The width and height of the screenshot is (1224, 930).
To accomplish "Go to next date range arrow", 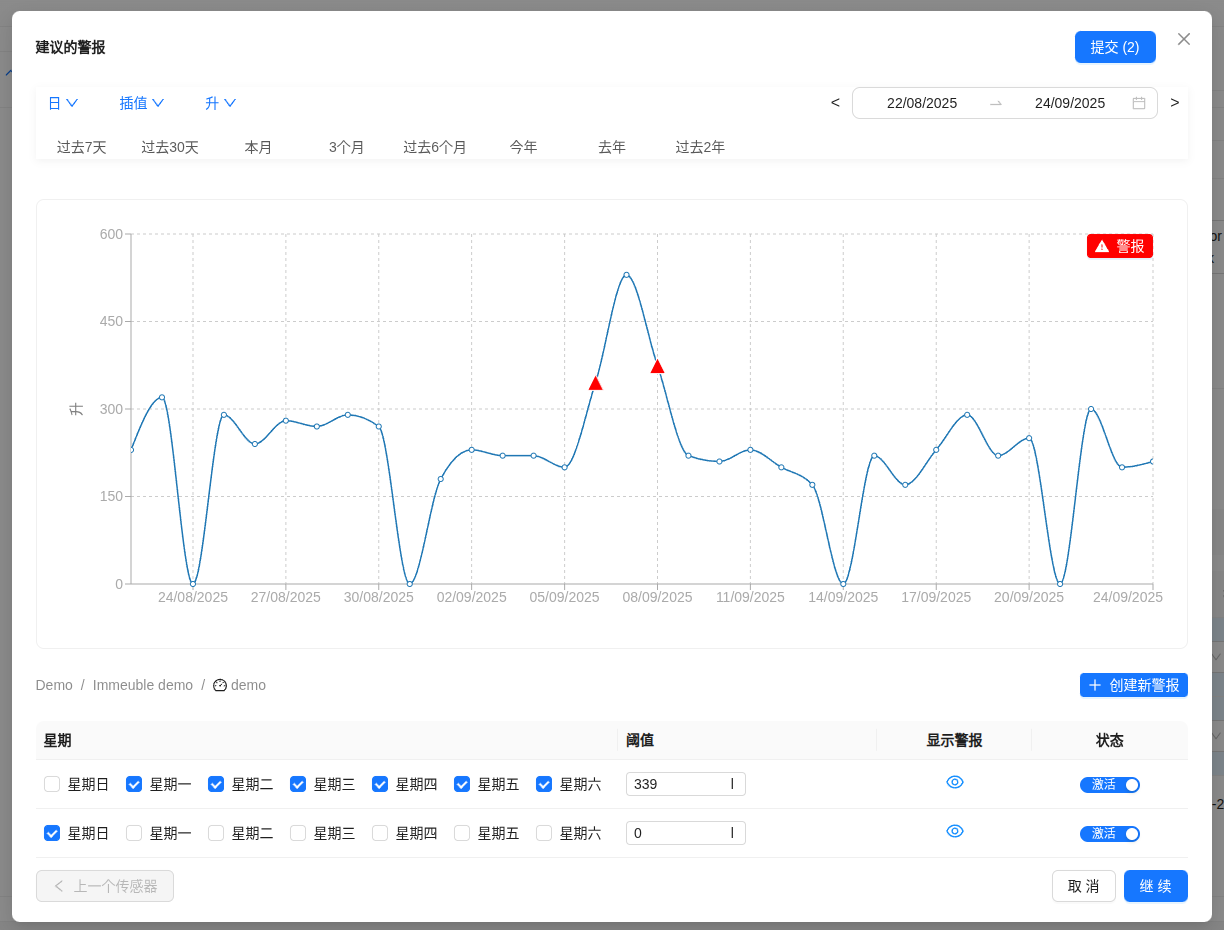I will pos(1174,103).
